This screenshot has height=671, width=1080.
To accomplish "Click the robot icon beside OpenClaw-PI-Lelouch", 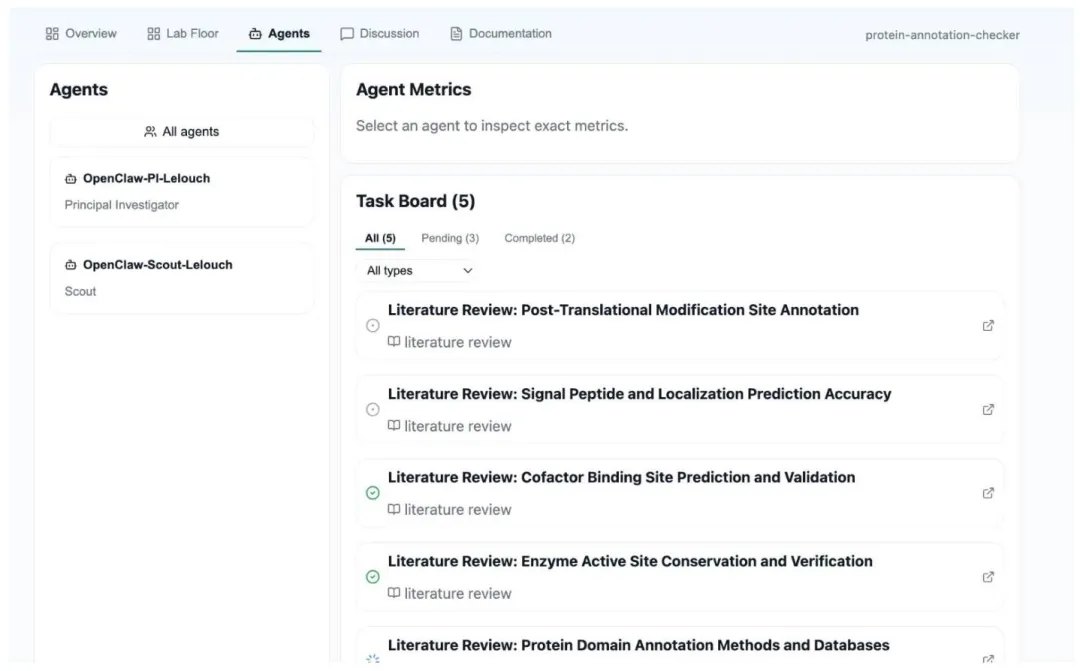I will click(x=70, y=179).
